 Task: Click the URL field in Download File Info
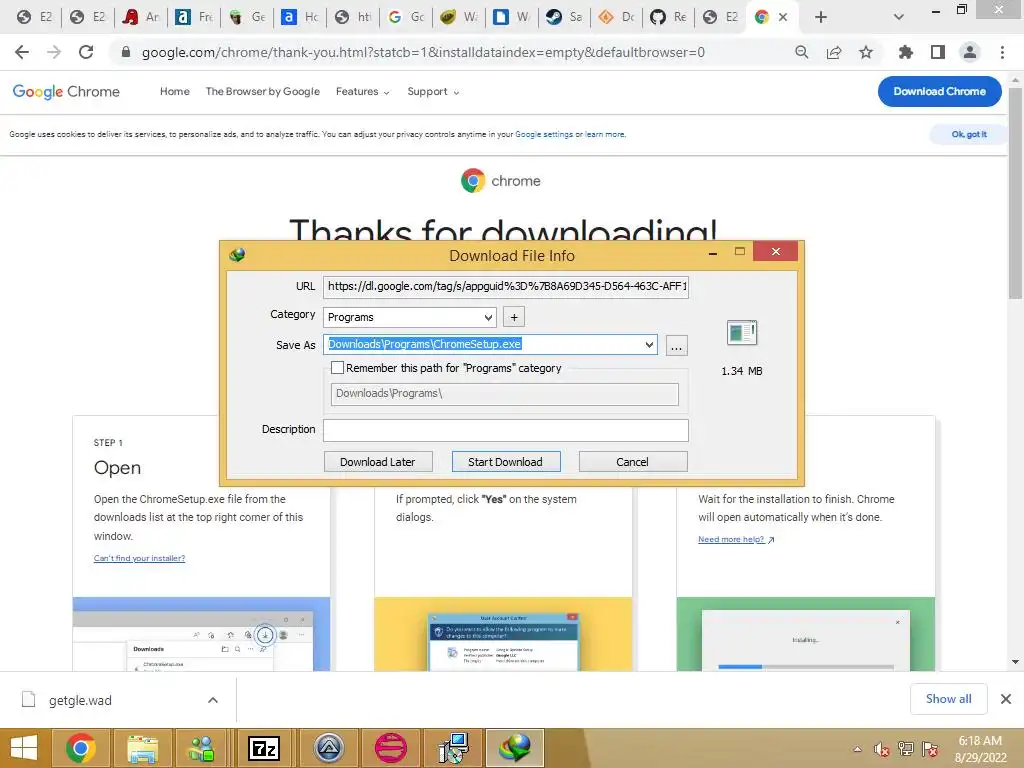[x=505, y=286]
